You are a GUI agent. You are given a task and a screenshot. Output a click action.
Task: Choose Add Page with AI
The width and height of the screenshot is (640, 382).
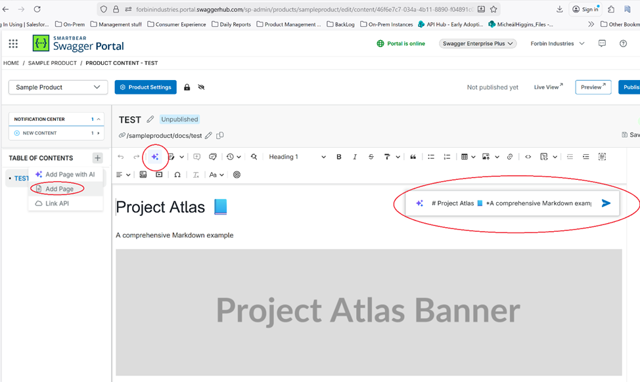(65, 174)
